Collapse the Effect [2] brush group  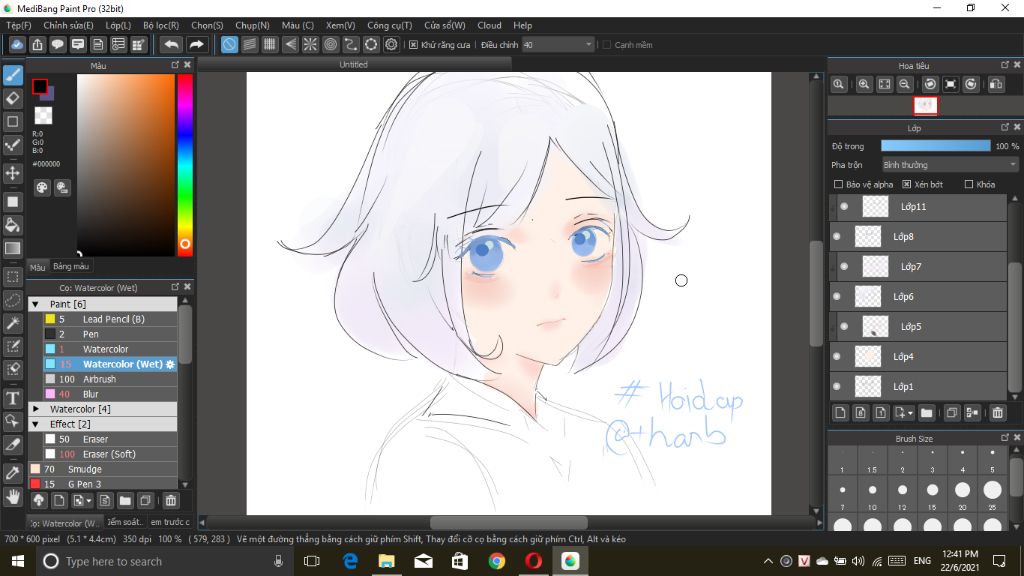[x=36, y=424]
